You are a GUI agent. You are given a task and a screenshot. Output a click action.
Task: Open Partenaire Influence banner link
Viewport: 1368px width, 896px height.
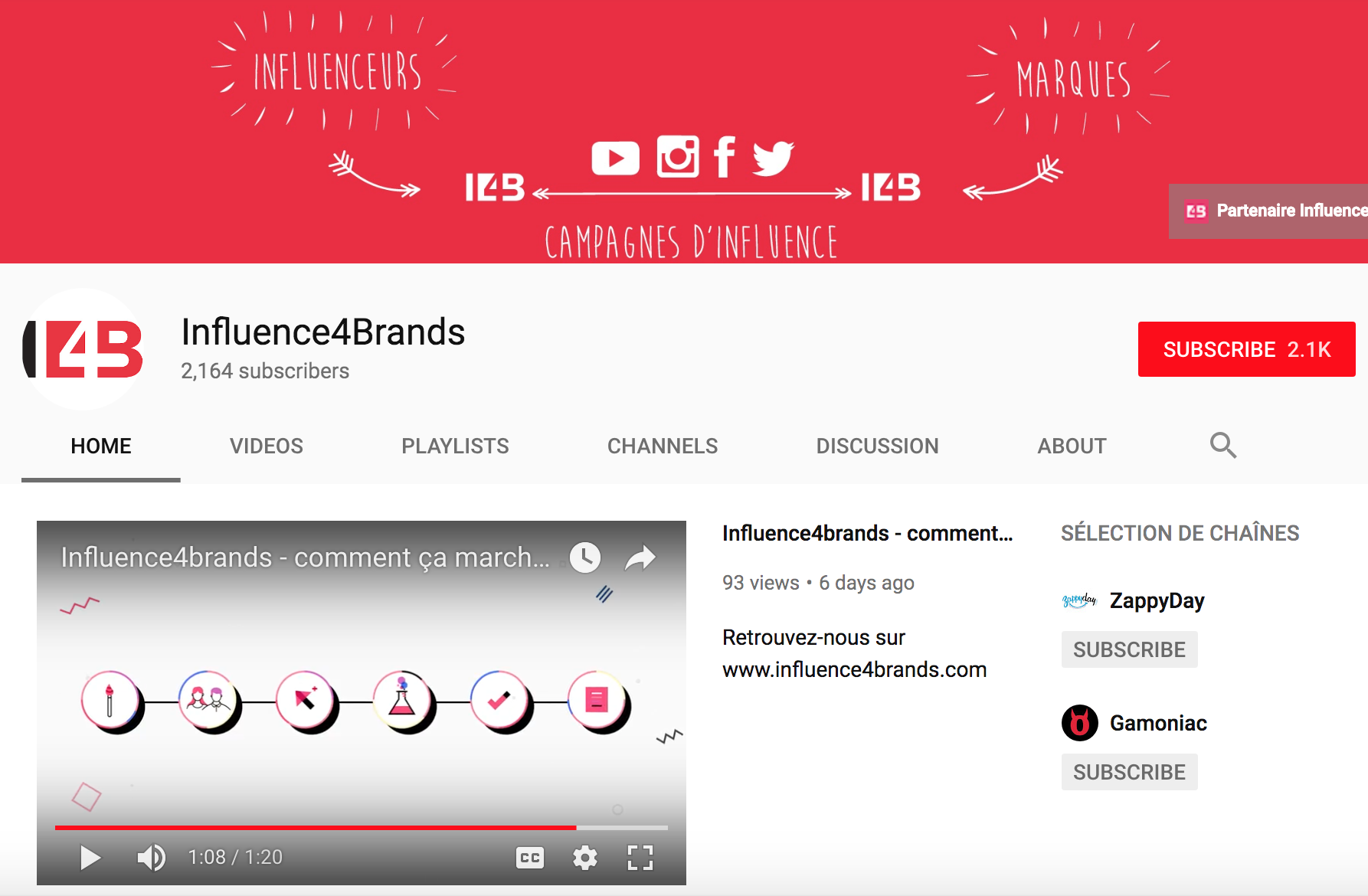tap(1268, 211)
